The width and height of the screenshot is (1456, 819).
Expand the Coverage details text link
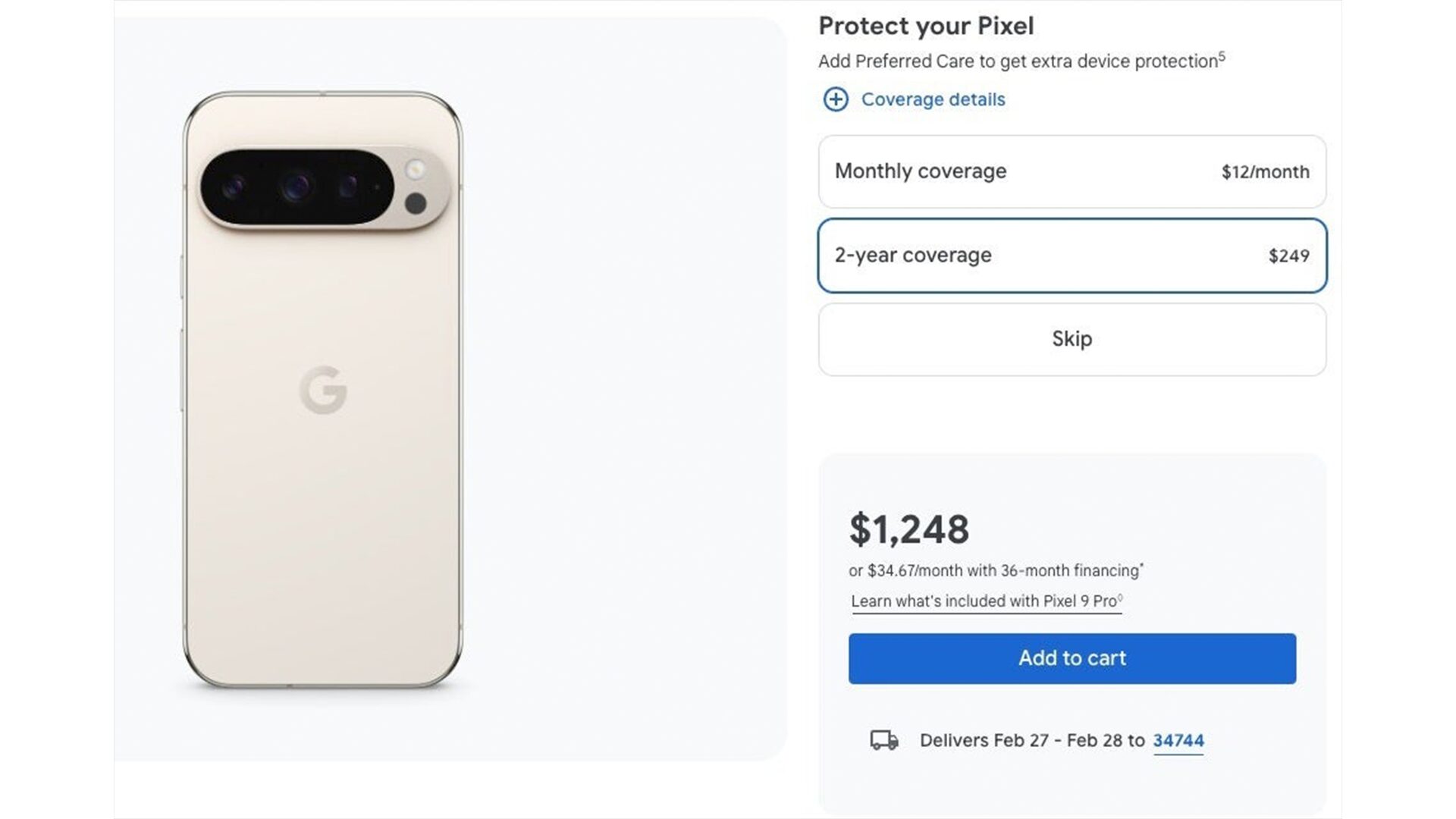click(x=933, y=99)
